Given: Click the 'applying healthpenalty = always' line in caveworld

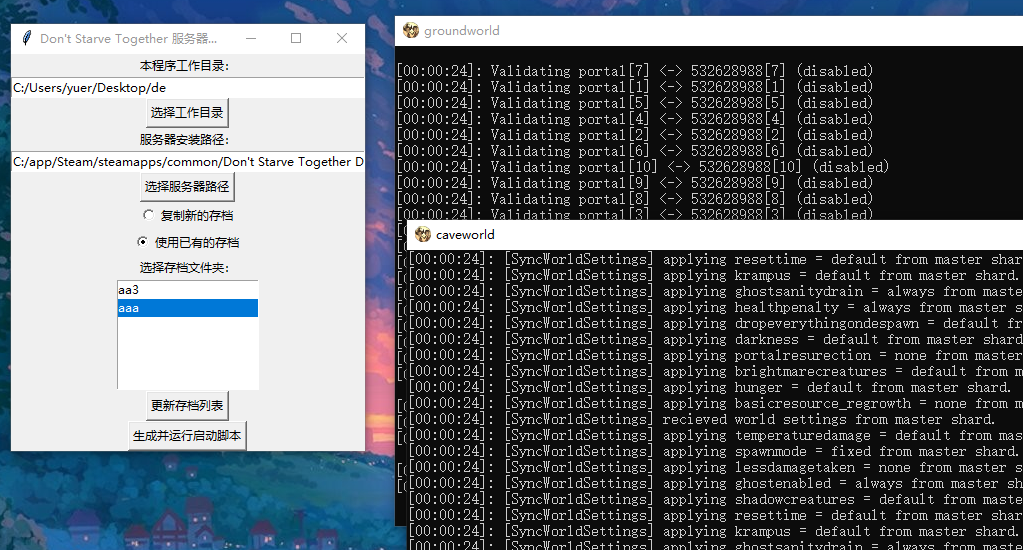Looking at the screenshot, I should point(716,307).
